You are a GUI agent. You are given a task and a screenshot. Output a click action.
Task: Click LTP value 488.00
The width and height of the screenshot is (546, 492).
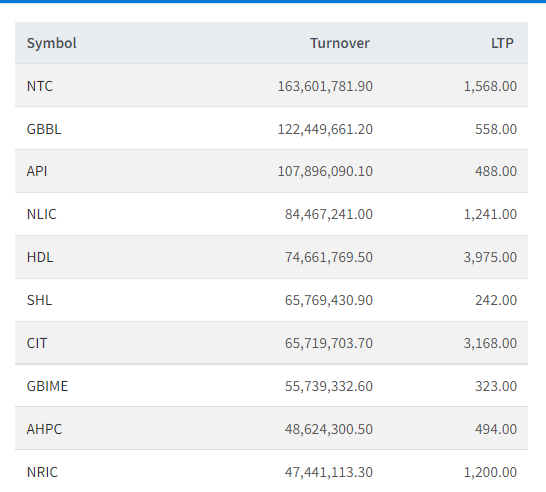click(496, 171)
